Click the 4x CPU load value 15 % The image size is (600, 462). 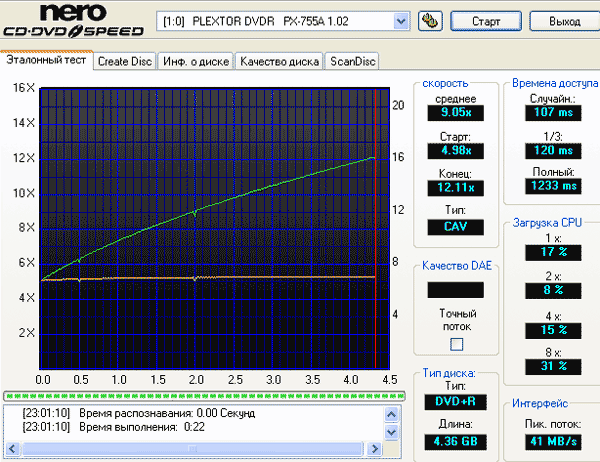[x=553, y=330]
